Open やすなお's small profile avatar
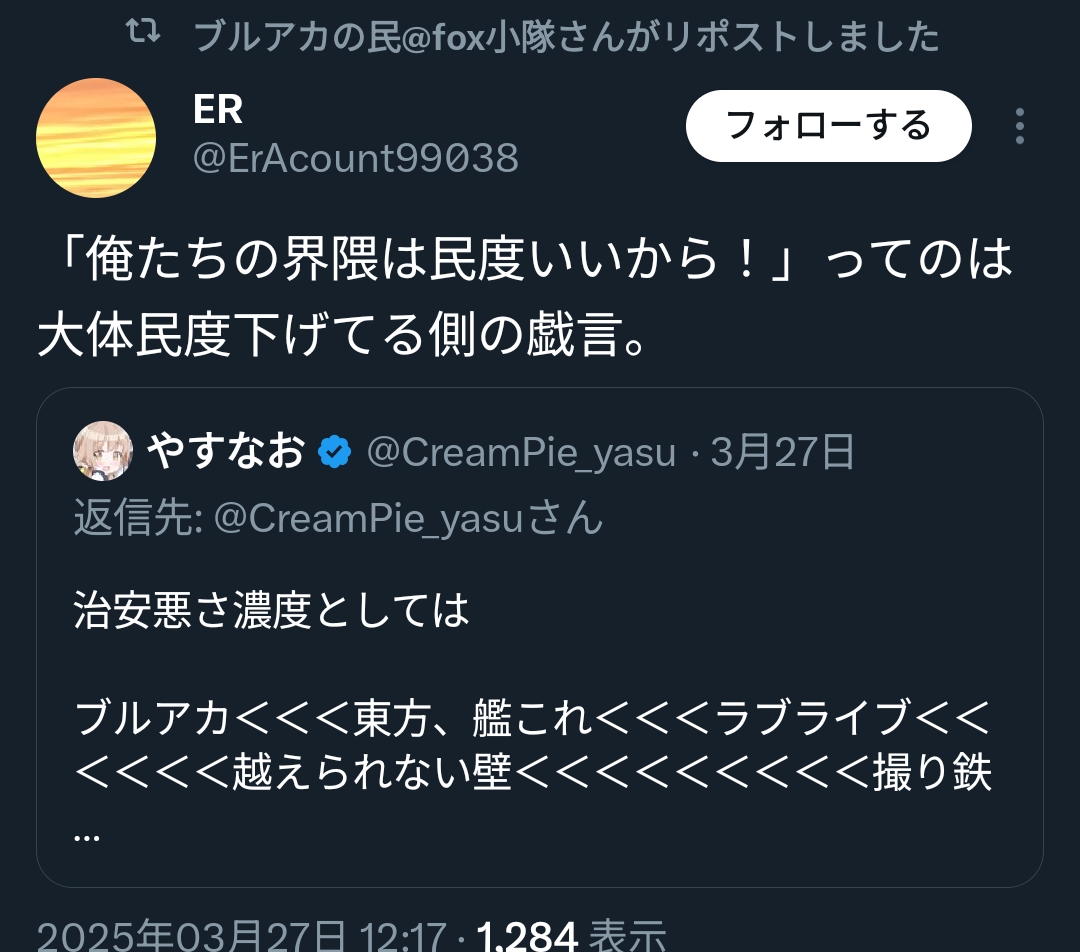Viewport: 1080px width, 952px height. (103, 453)
